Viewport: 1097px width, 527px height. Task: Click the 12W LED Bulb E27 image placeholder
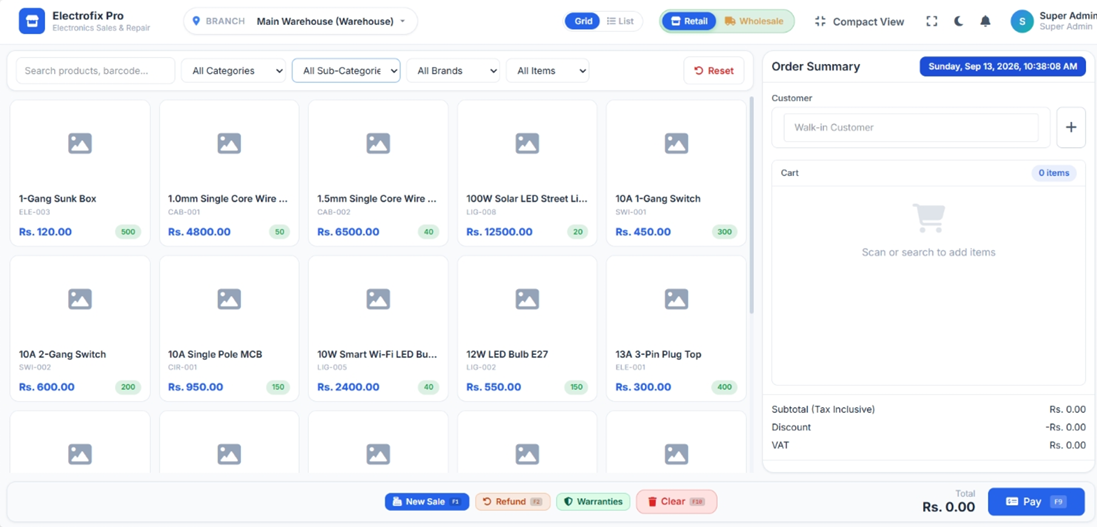(527, 299)
